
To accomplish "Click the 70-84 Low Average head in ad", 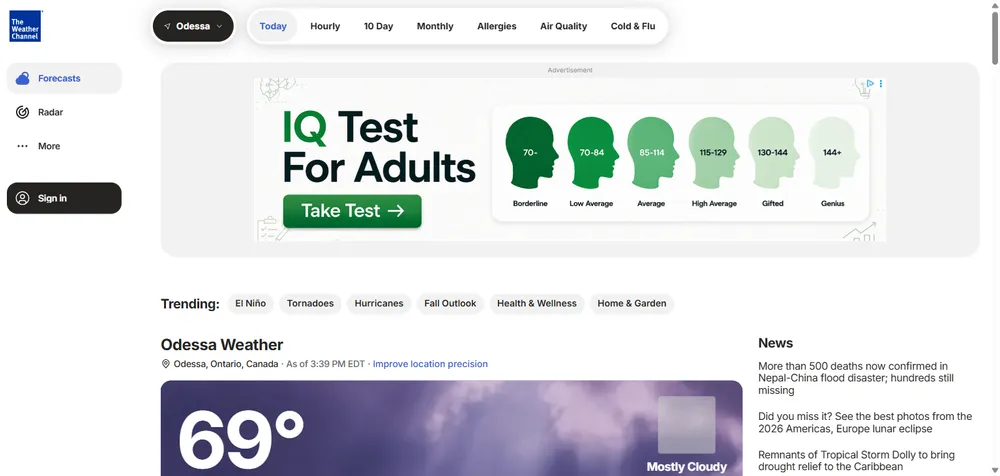I will coord(591,152).
